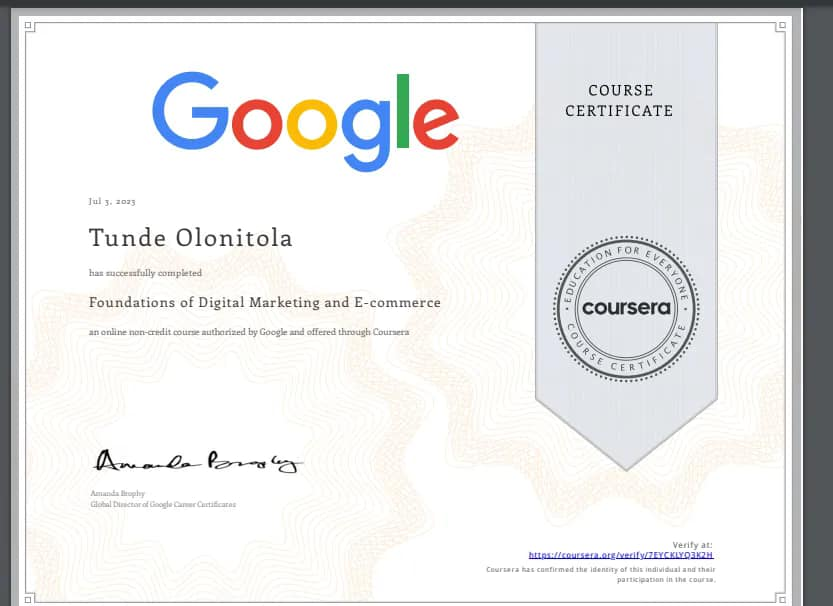The width and height of the screenshot is (833, 606).
Task: Click the Coursera course certificate seal
Action: 626,308
